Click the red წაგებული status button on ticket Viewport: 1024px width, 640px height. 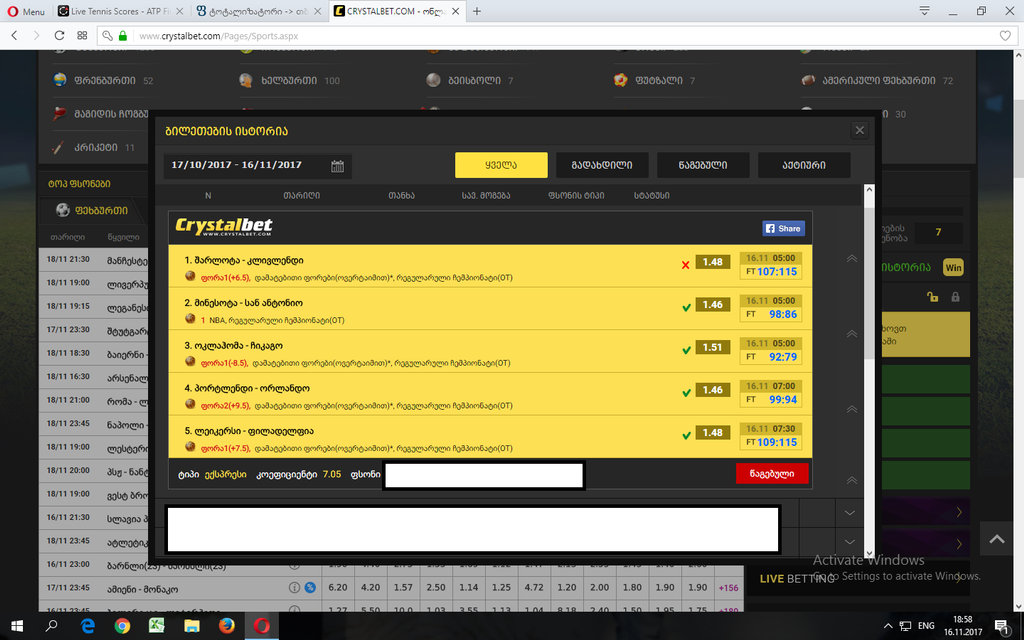pos(772,473)
